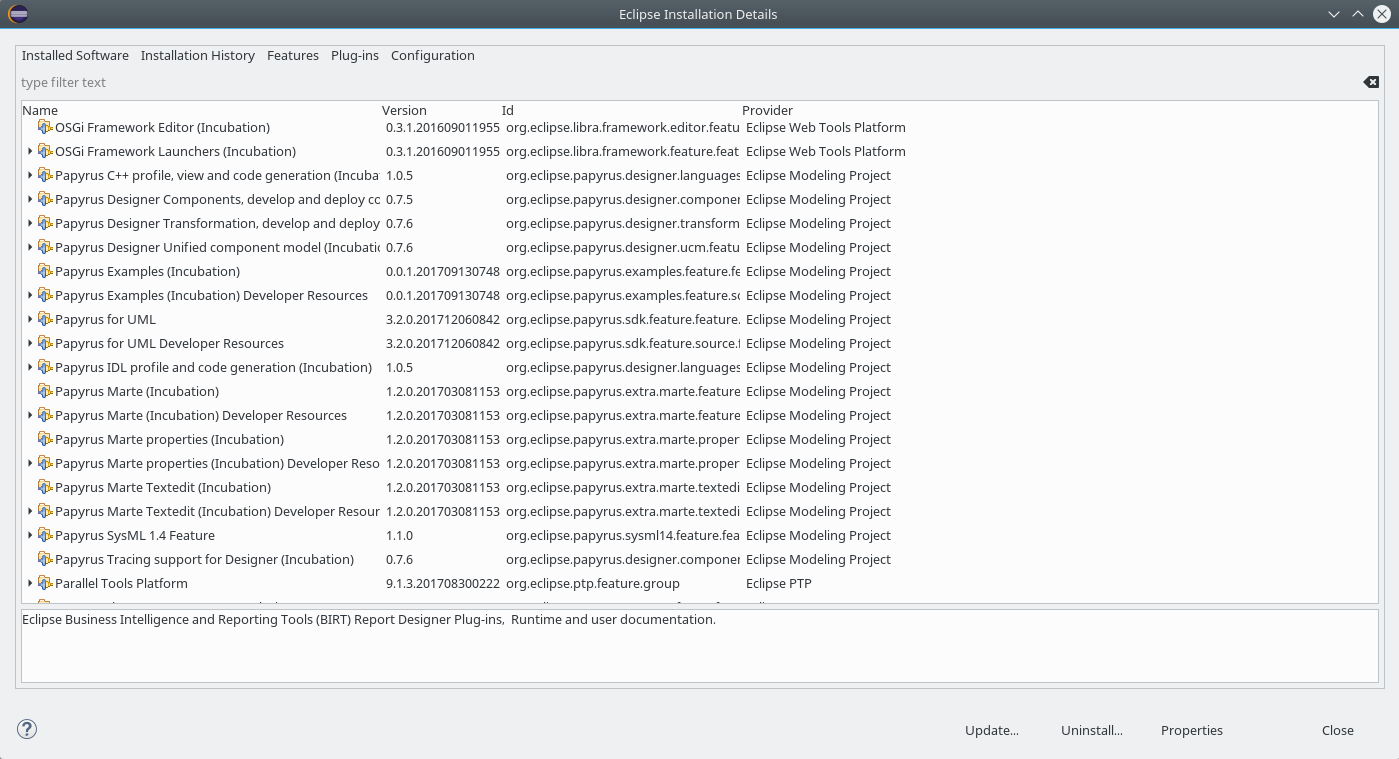This screenshot has width=1399, height=759.
Task: Click the icon next to Papyrus Designer Components row
Action: [45, 199]
